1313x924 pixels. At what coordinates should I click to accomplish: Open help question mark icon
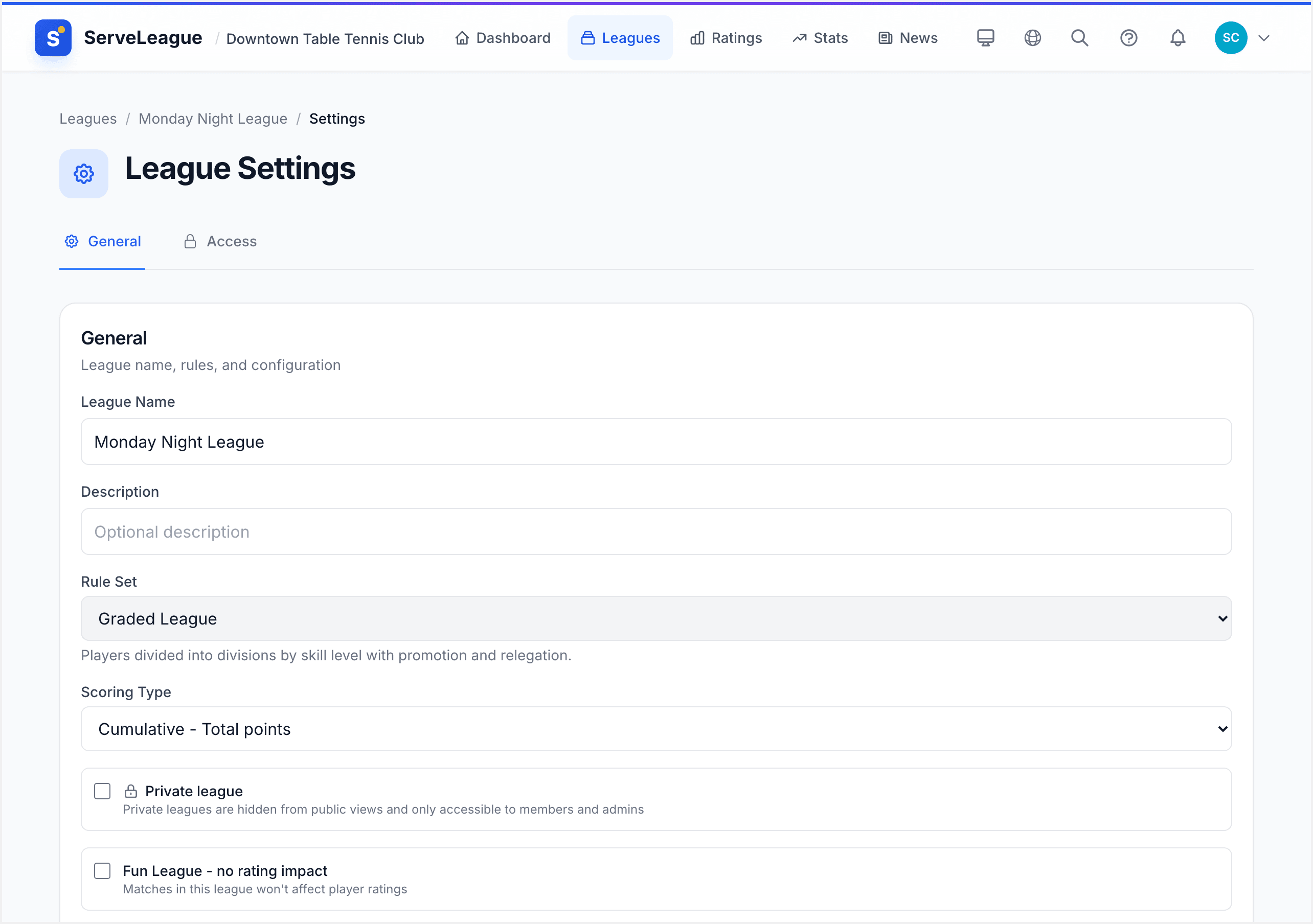click(1128, 38)
